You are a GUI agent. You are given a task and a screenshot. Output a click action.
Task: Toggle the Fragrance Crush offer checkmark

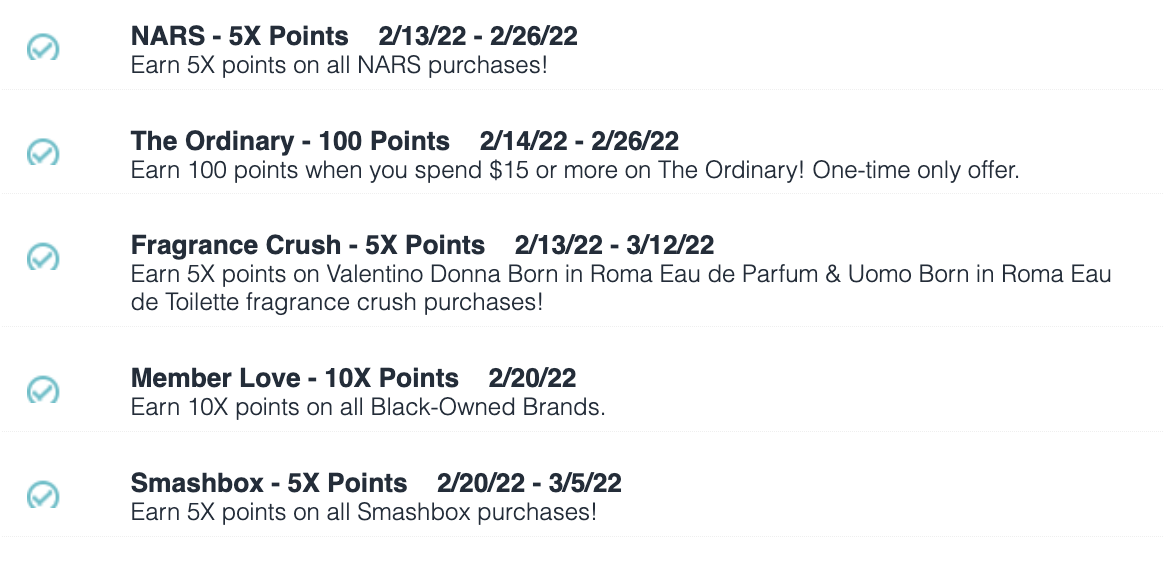[43, 257]
